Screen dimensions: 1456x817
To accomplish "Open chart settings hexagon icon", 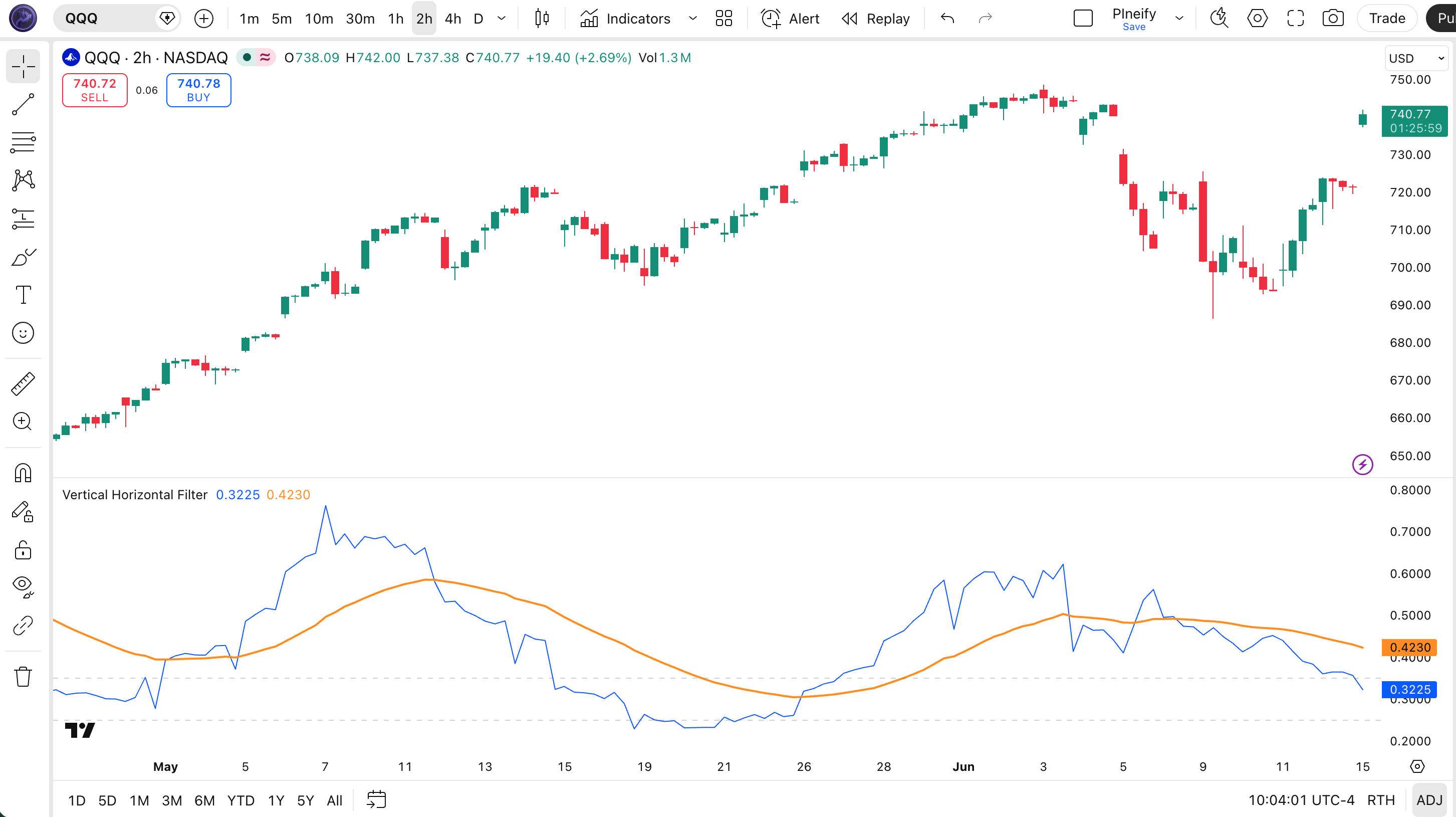I will coord(1257,19).
